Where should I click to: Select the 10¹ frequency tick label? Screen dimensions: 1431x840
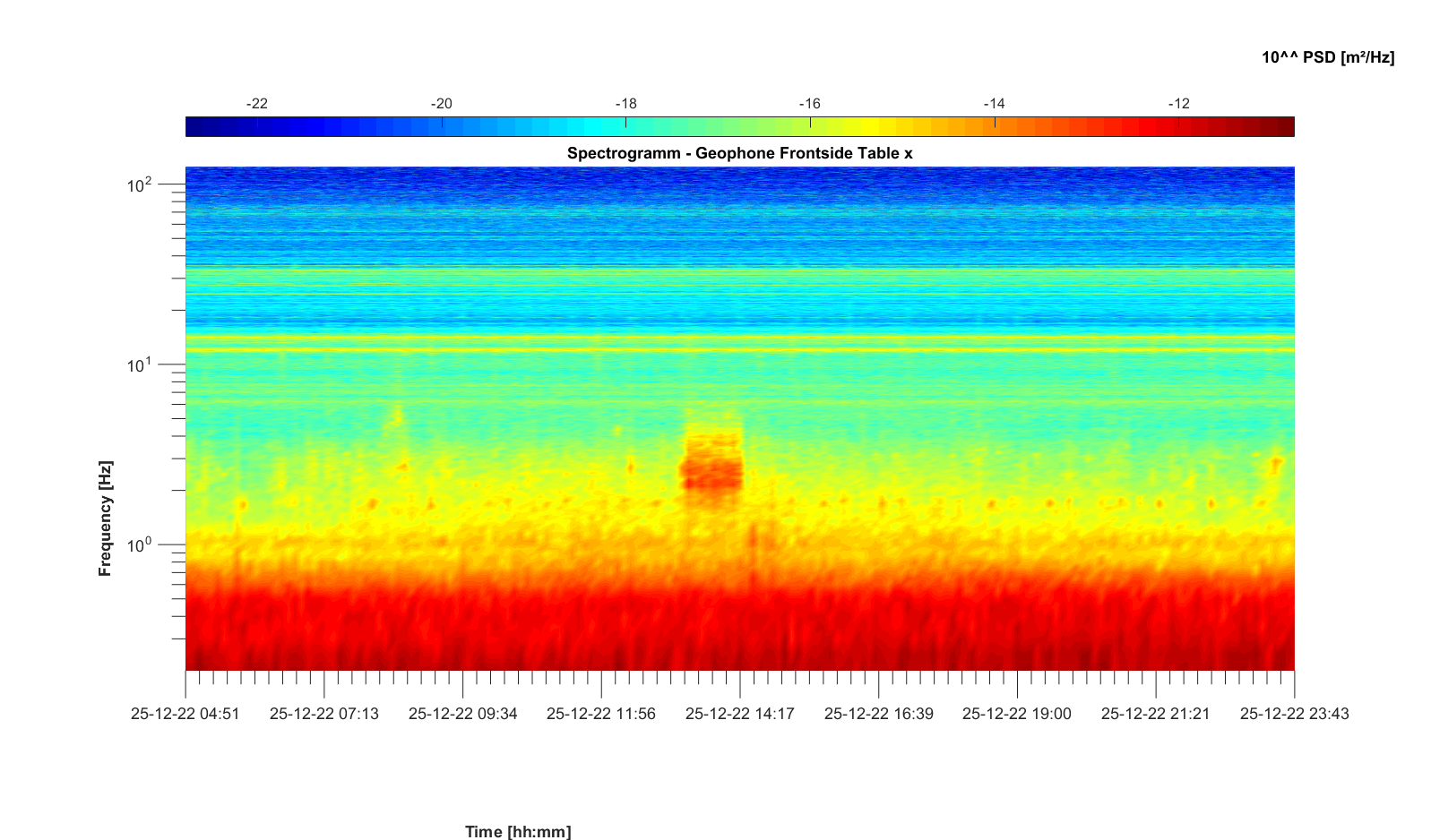pyautogui.click(x=140, y=365)
